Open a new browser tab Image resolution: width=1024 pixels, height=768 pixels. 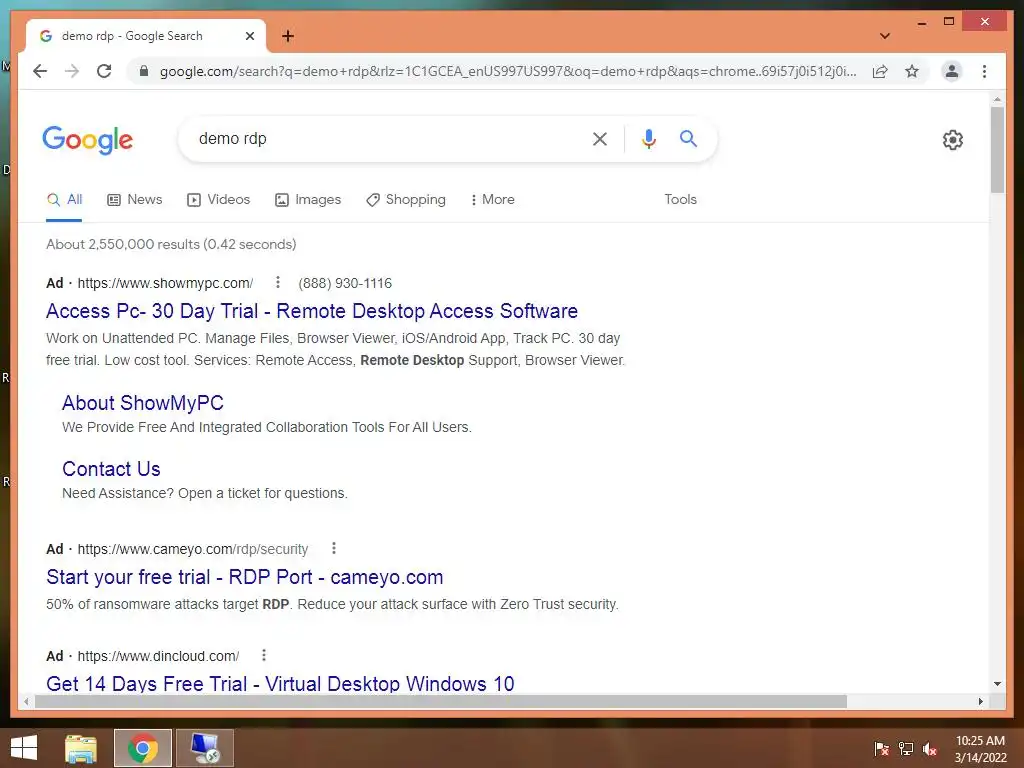coord(288,36)
